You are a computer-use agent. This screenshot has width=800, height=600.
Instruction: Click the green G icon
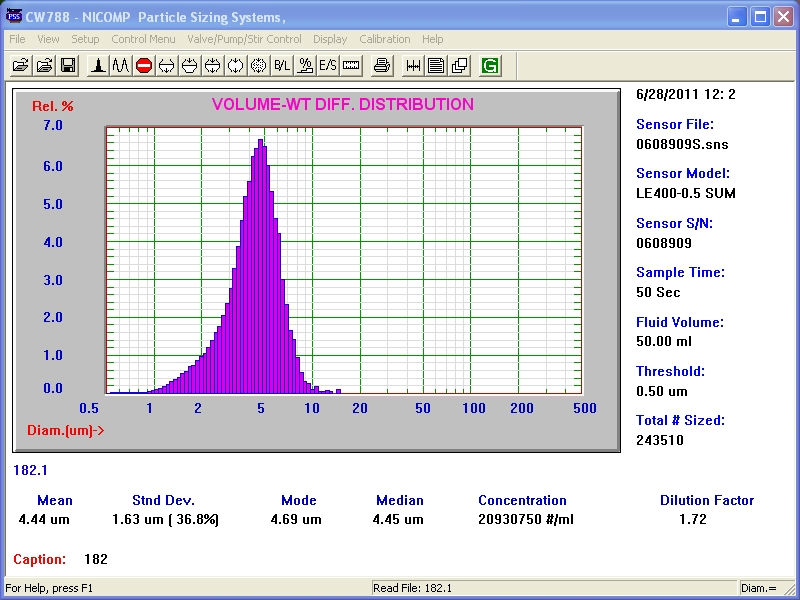point(490,66)
